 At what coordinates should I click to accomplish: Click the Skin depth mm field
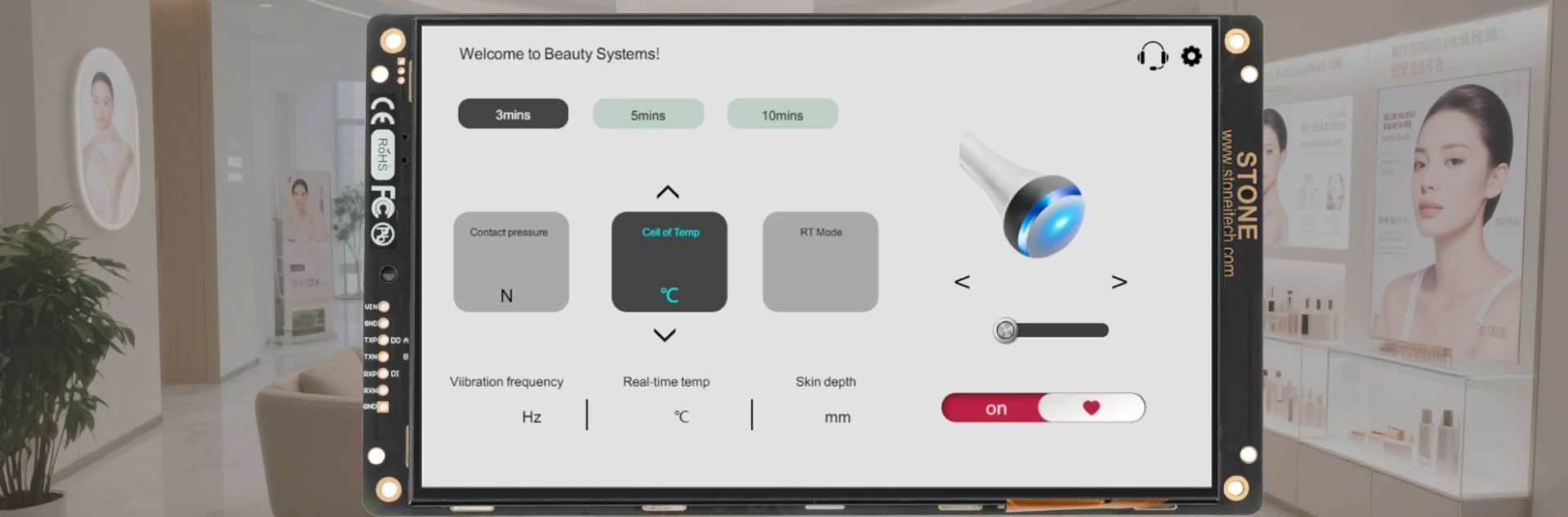click(837, 417)
